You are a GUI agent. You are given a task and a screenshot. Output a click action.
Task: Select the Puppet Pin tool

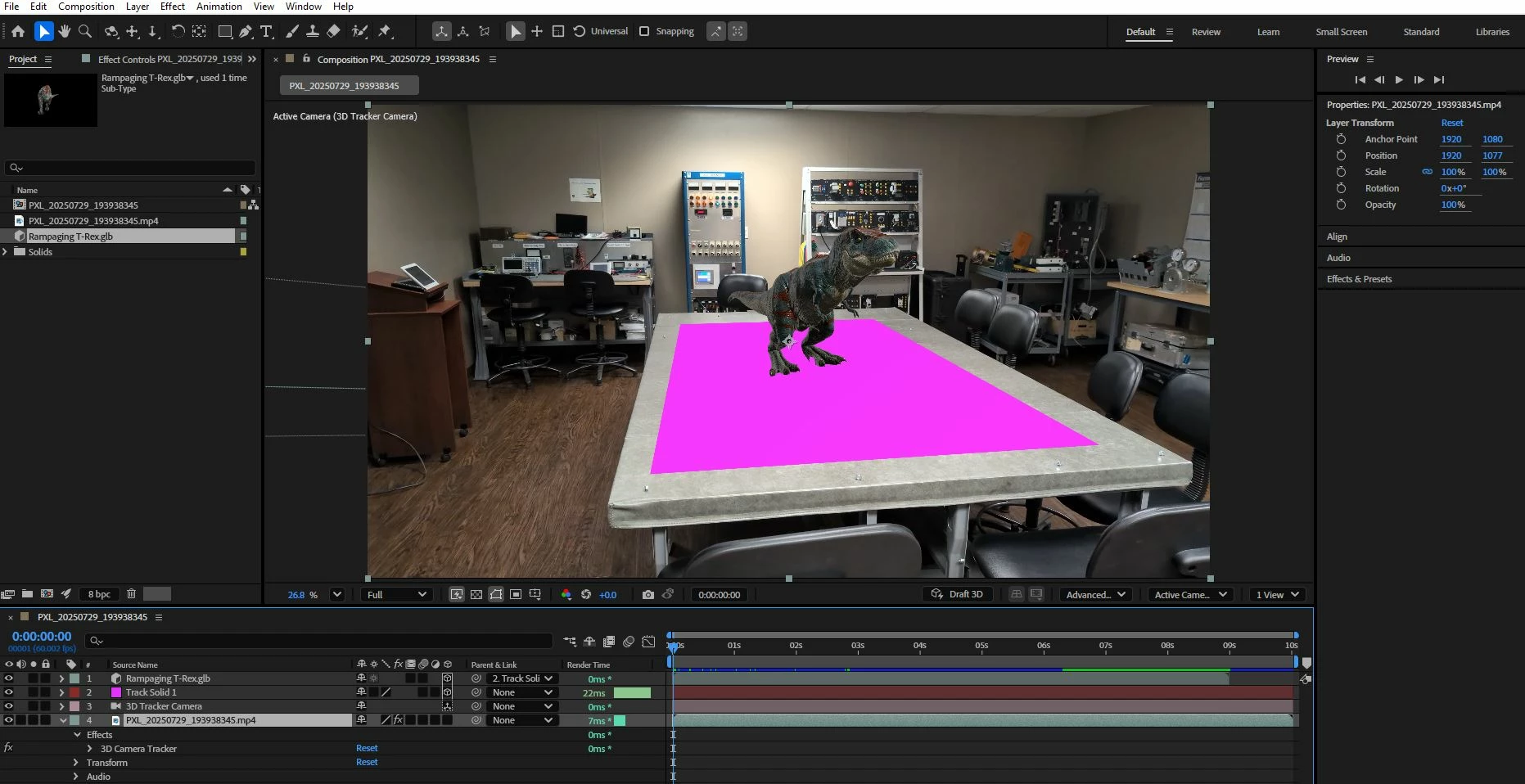(x=385, y=31)
